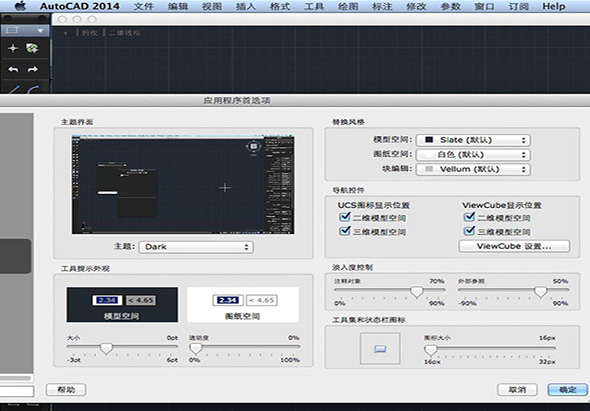Open the 绘图 menu
The height and width of the screenshot is (411, 590).
348,6
